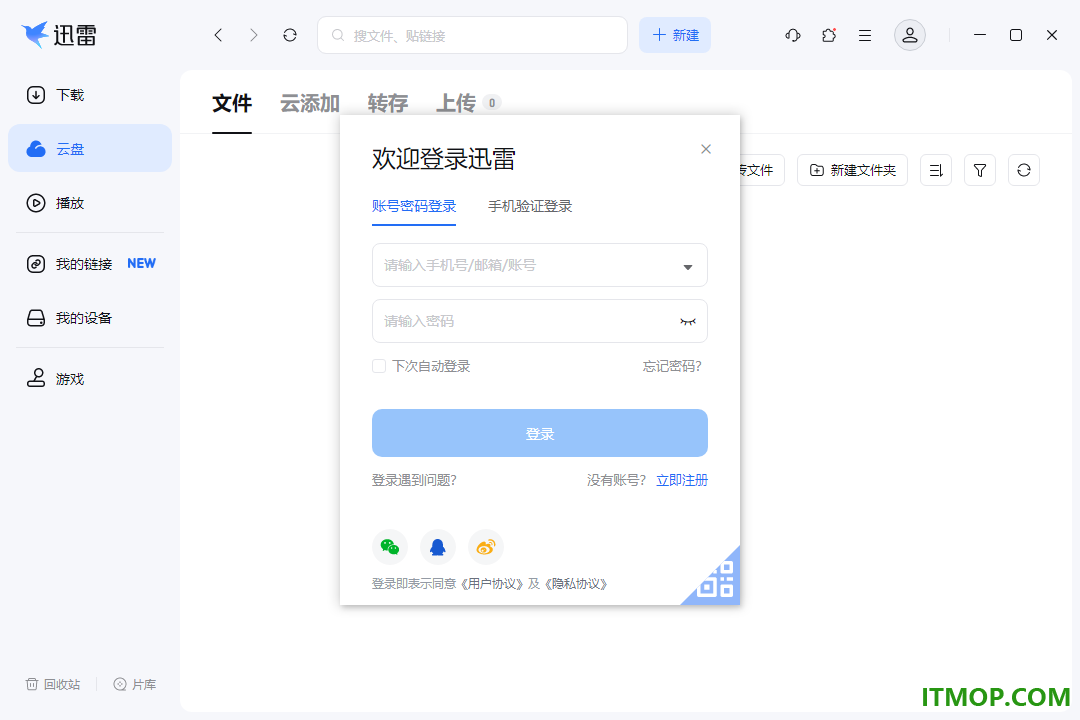Log in with the QQ icon
The height and width of the screenshot is (720, 1080).
(438, 547)
